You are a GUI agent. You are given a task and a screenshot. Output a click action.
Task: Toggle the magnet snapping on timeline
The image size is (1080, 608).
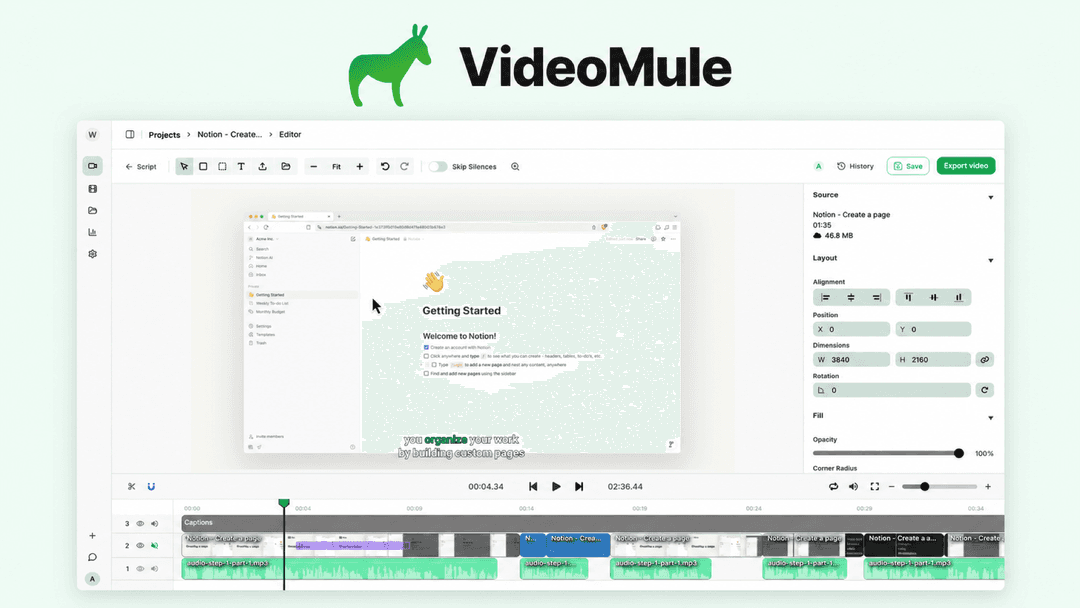pyautogui.click(x=151, y=487)
